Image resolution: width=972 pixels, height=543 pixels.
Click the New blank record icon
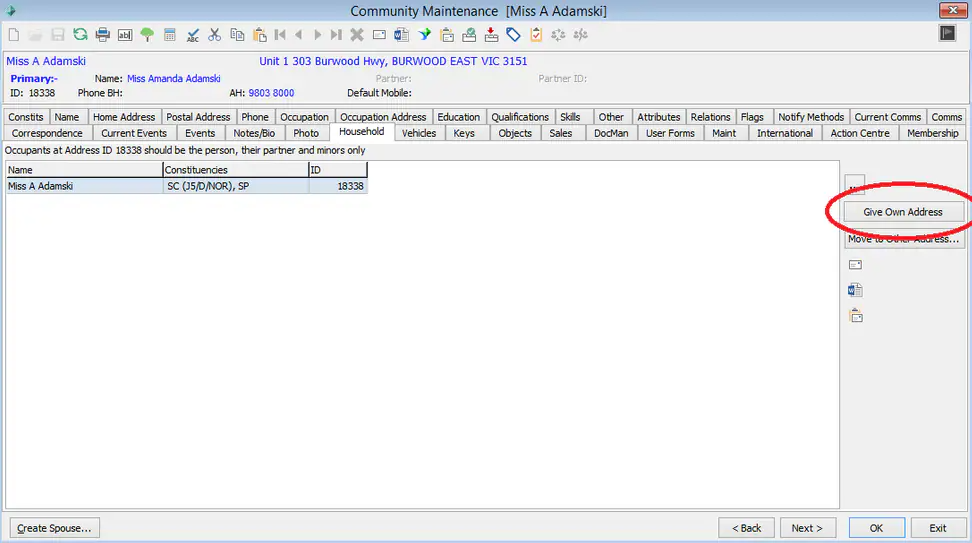click(x=14, y=35)
